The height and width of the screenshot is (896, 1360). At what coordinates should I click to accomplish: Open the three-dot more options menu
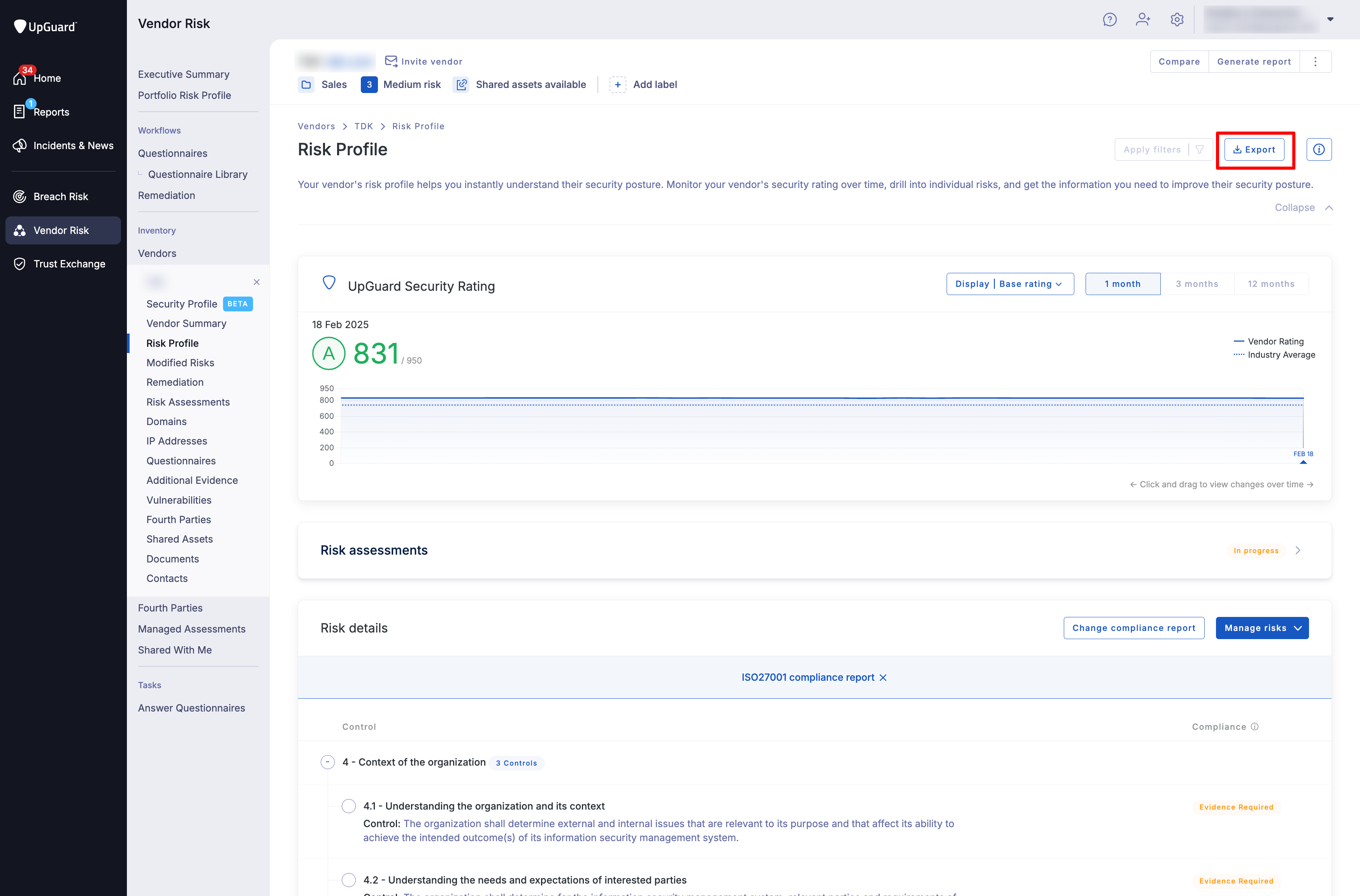click(1315, 62)
